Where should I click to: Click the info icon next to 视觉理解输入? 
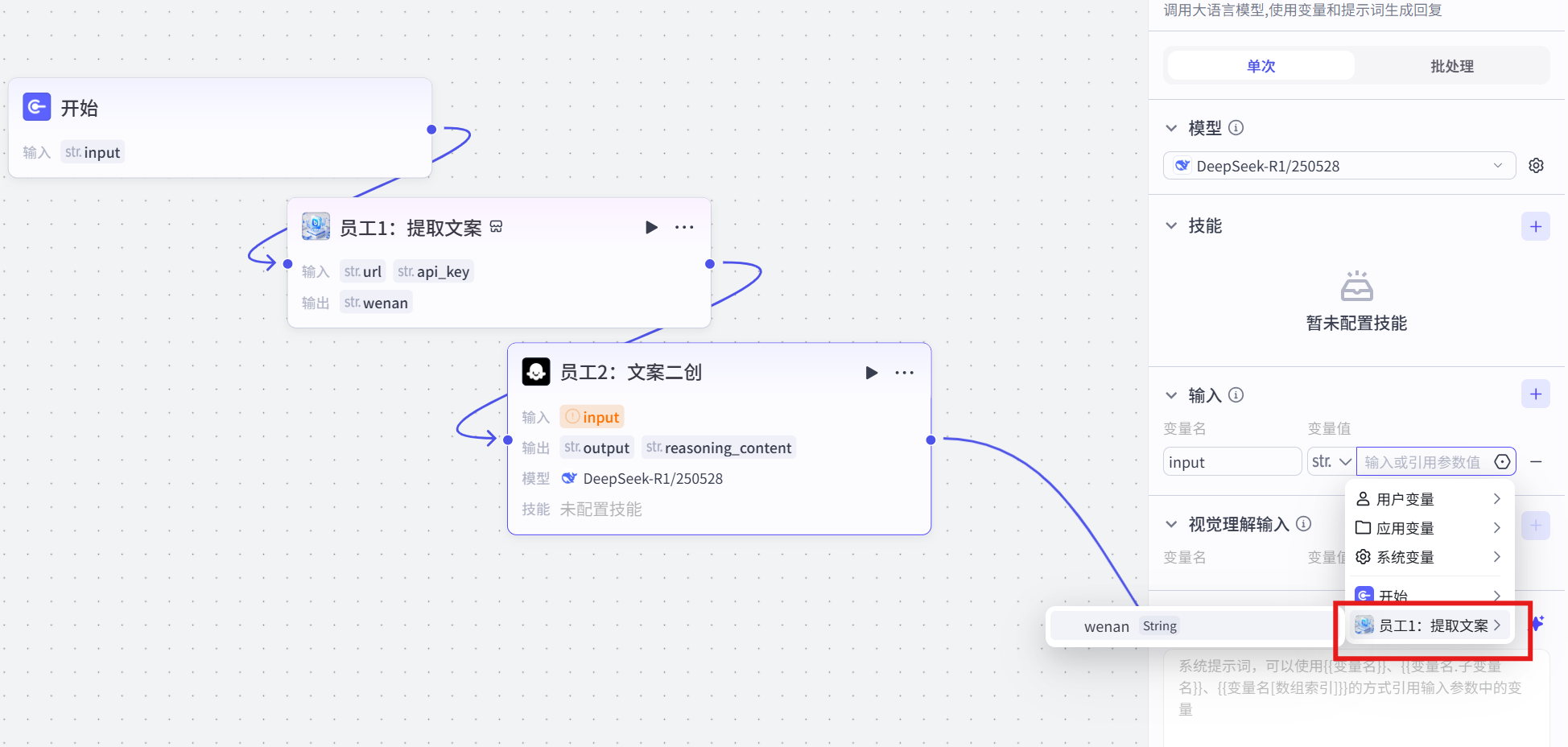click(x=1304, y=524)
